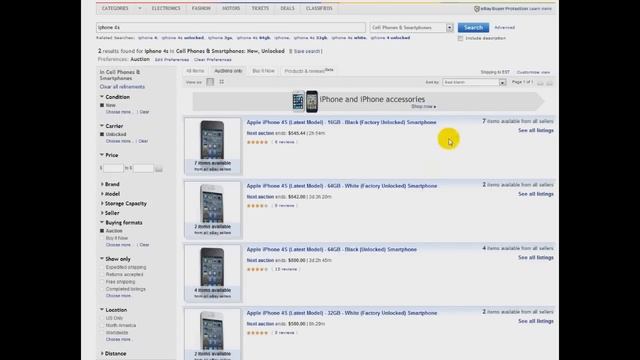Select the list view icon
Screen dimensions: 640x360
tap(210, 82)
